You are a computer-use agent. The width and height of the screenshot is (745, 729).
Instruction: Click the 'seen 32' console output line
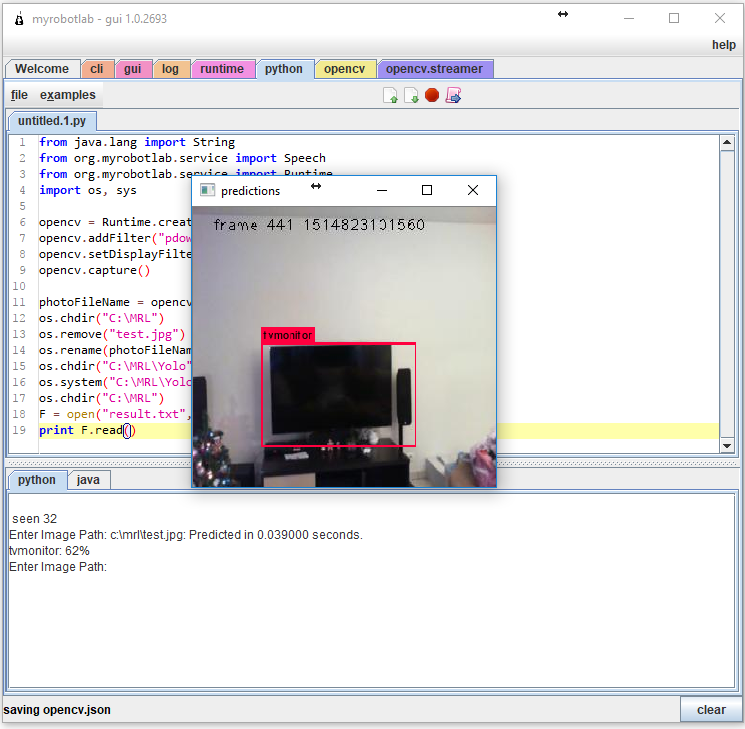click(34, 518)
